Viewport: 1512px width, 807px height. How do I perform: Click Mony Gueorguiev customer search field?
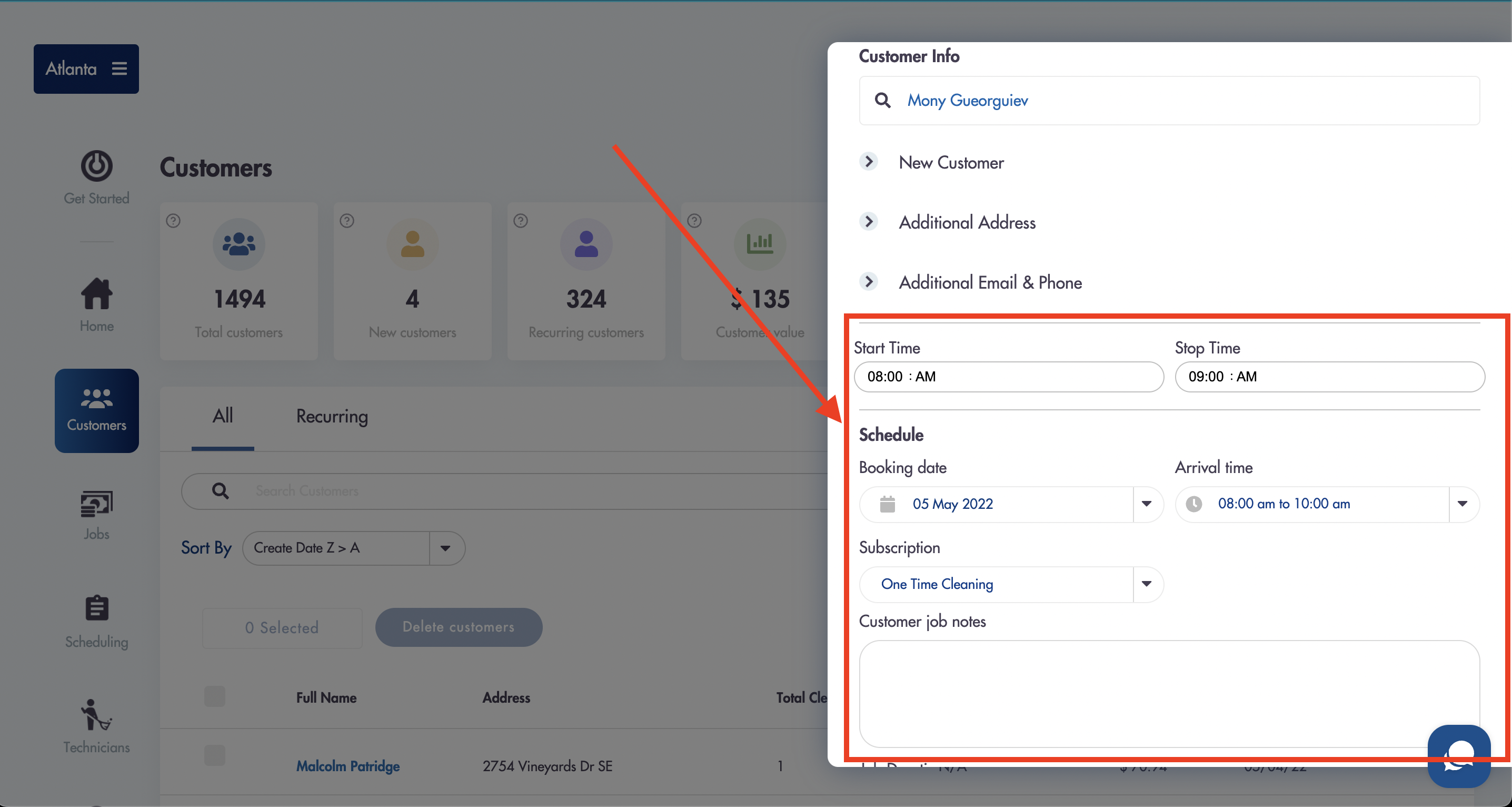[1169, 101]
